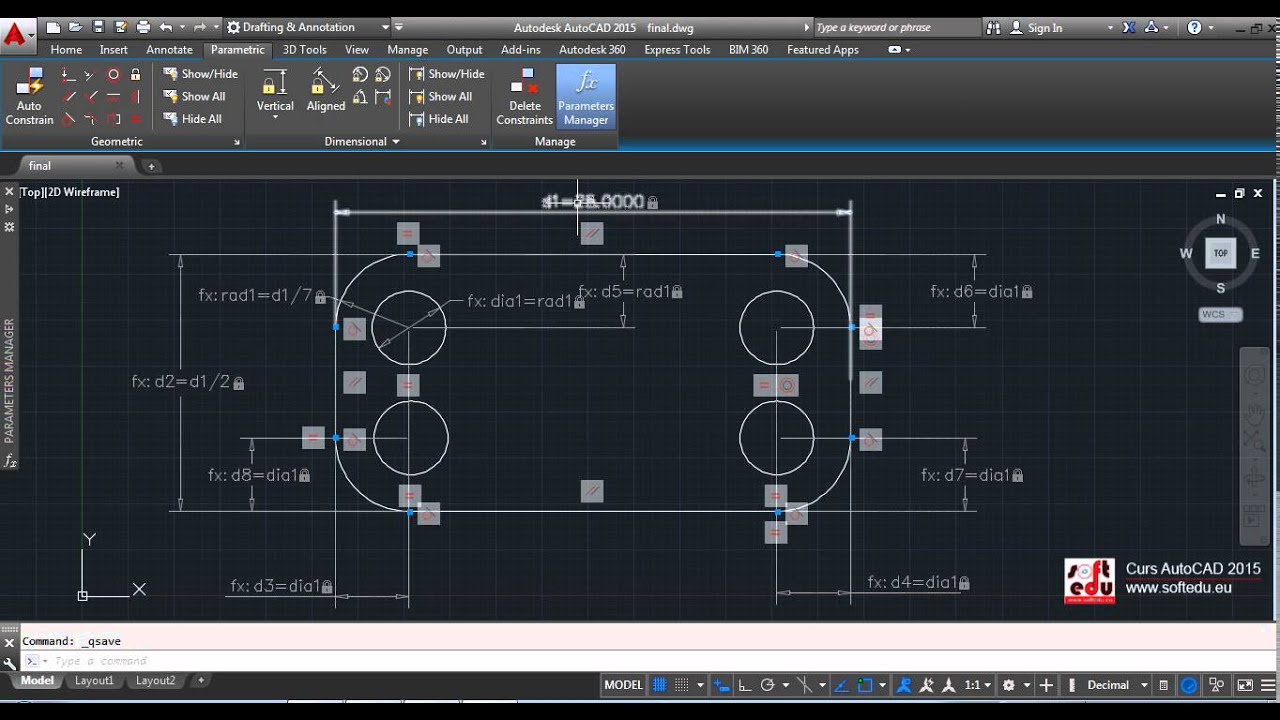Plot the drawing with the printer icon

click(x=143, y=27)
